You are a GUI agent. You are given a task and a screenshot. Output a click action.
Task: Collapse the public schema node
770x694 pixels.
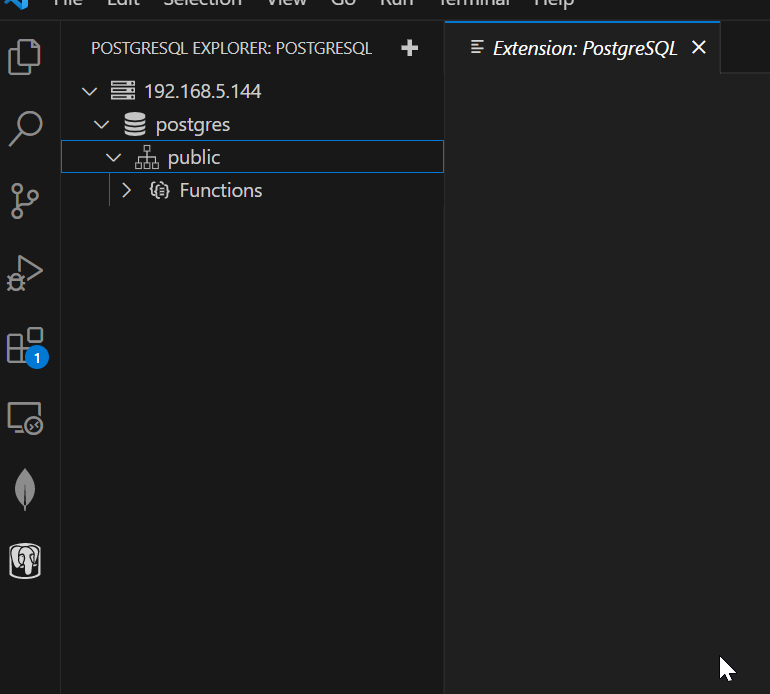(x=113, y=158)
